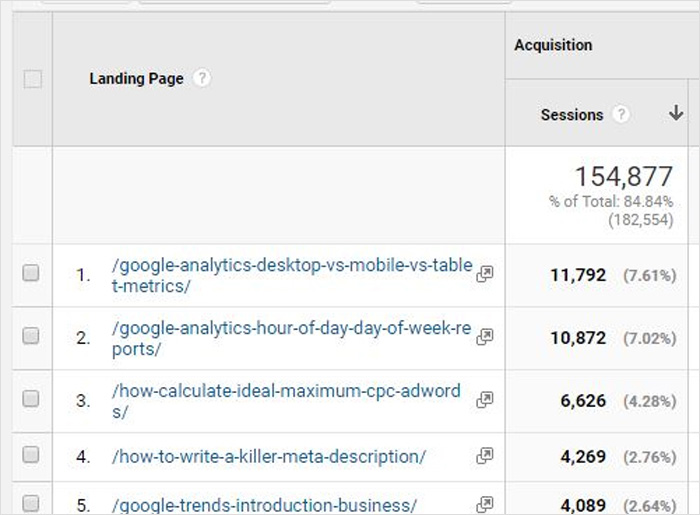Sort by Sessions descending arrow
The width and height of the screenshot is (700, 515).
(676, 112)
